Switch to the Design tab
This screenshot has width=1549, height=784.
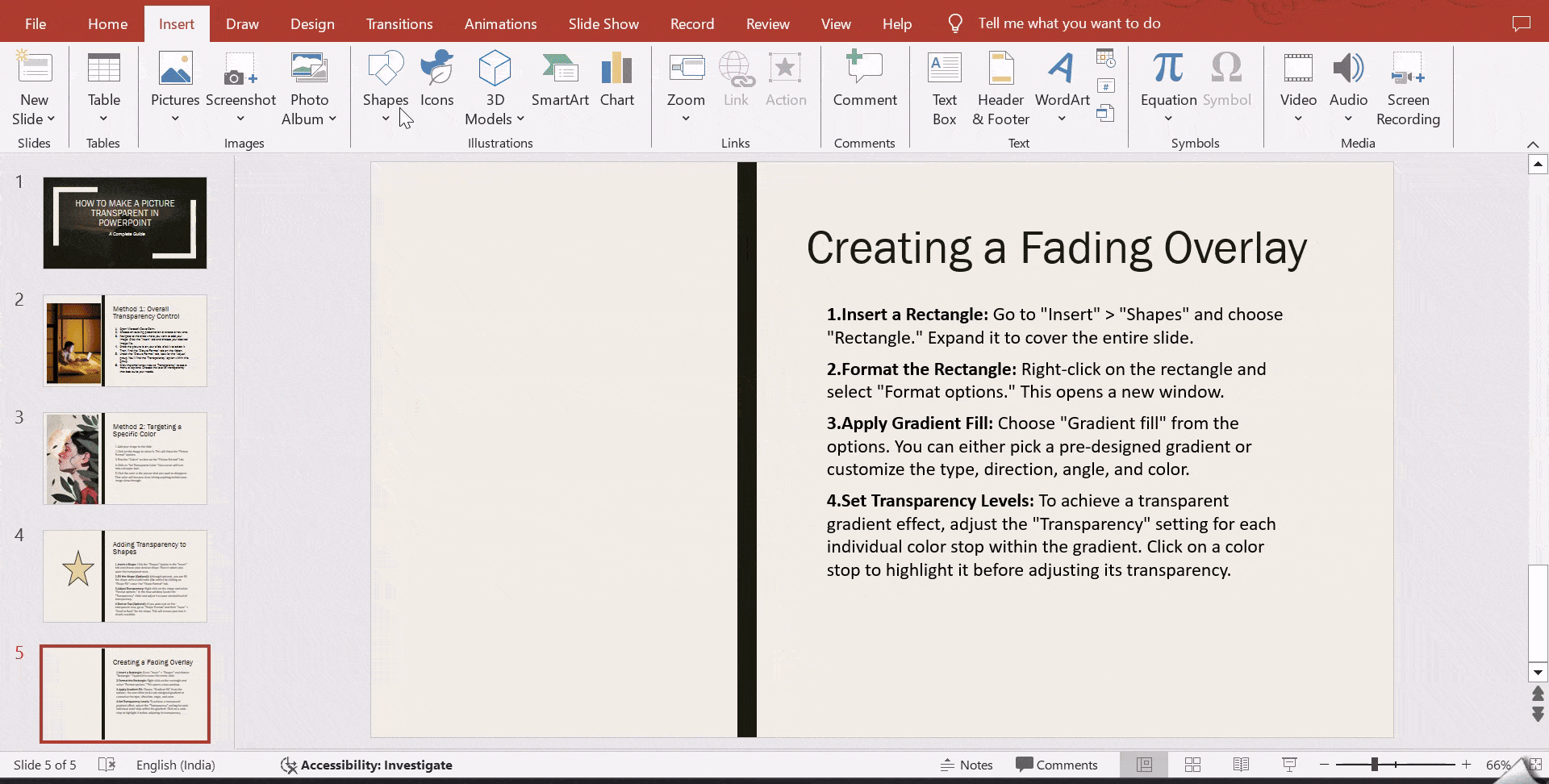click(312, 23)
